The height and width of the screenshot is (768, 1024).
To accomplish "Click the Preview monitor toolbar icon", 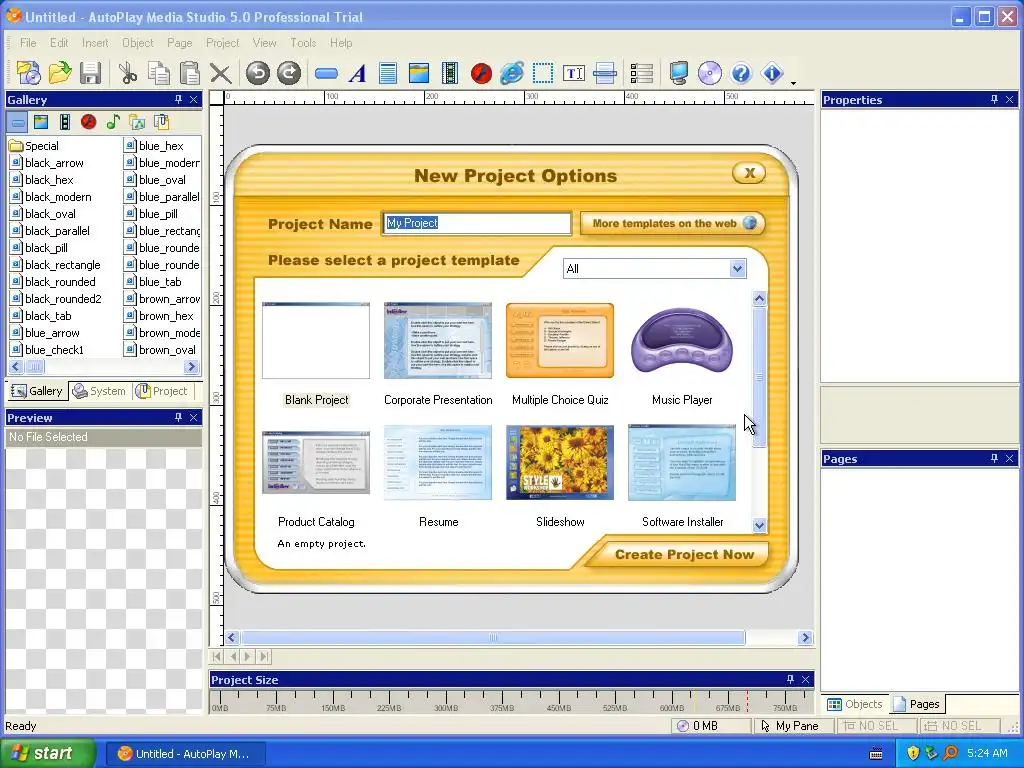I will coord(679,73).
